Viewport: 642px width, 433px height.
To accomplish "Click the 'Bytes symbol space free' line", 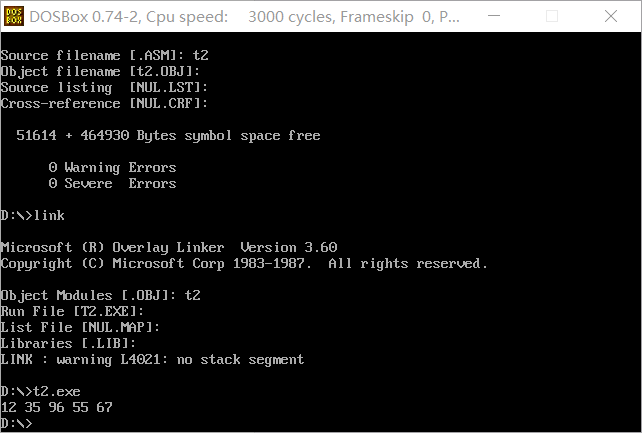I will point(168,135).
